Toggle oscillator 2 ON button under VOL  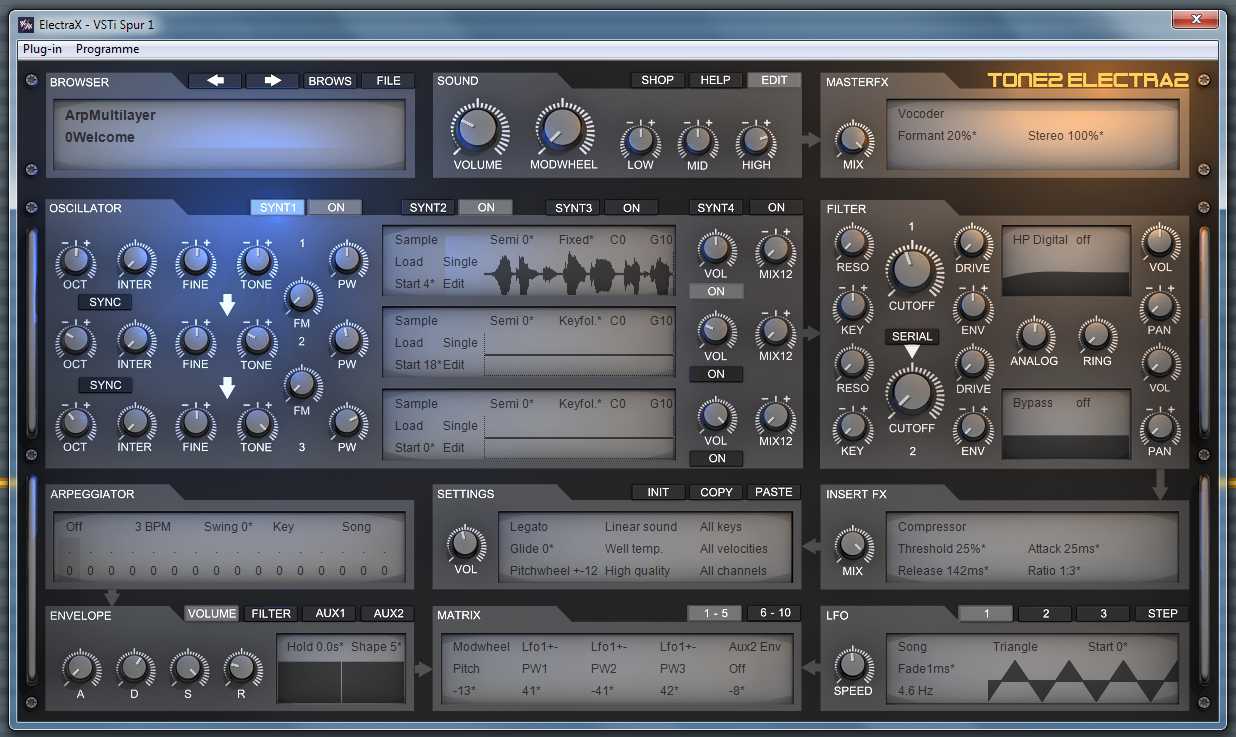pos(716,374)
